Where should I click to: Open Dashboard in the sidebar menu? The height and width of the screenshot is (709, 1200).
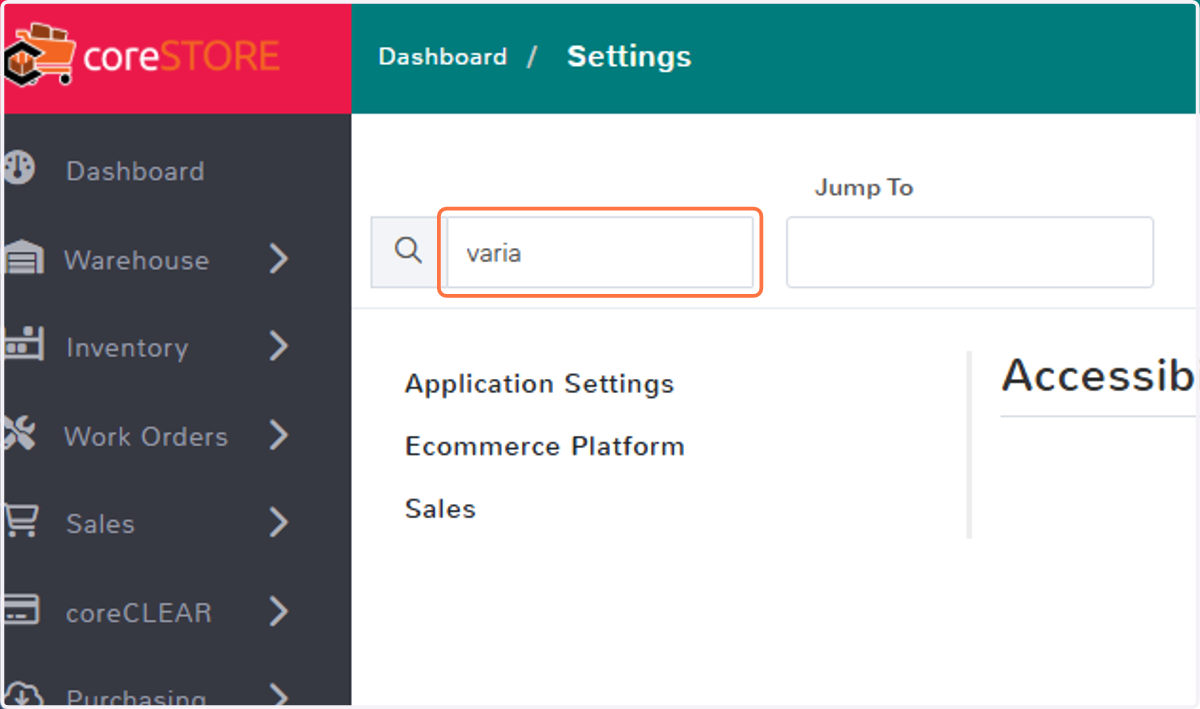coord(135,171)
